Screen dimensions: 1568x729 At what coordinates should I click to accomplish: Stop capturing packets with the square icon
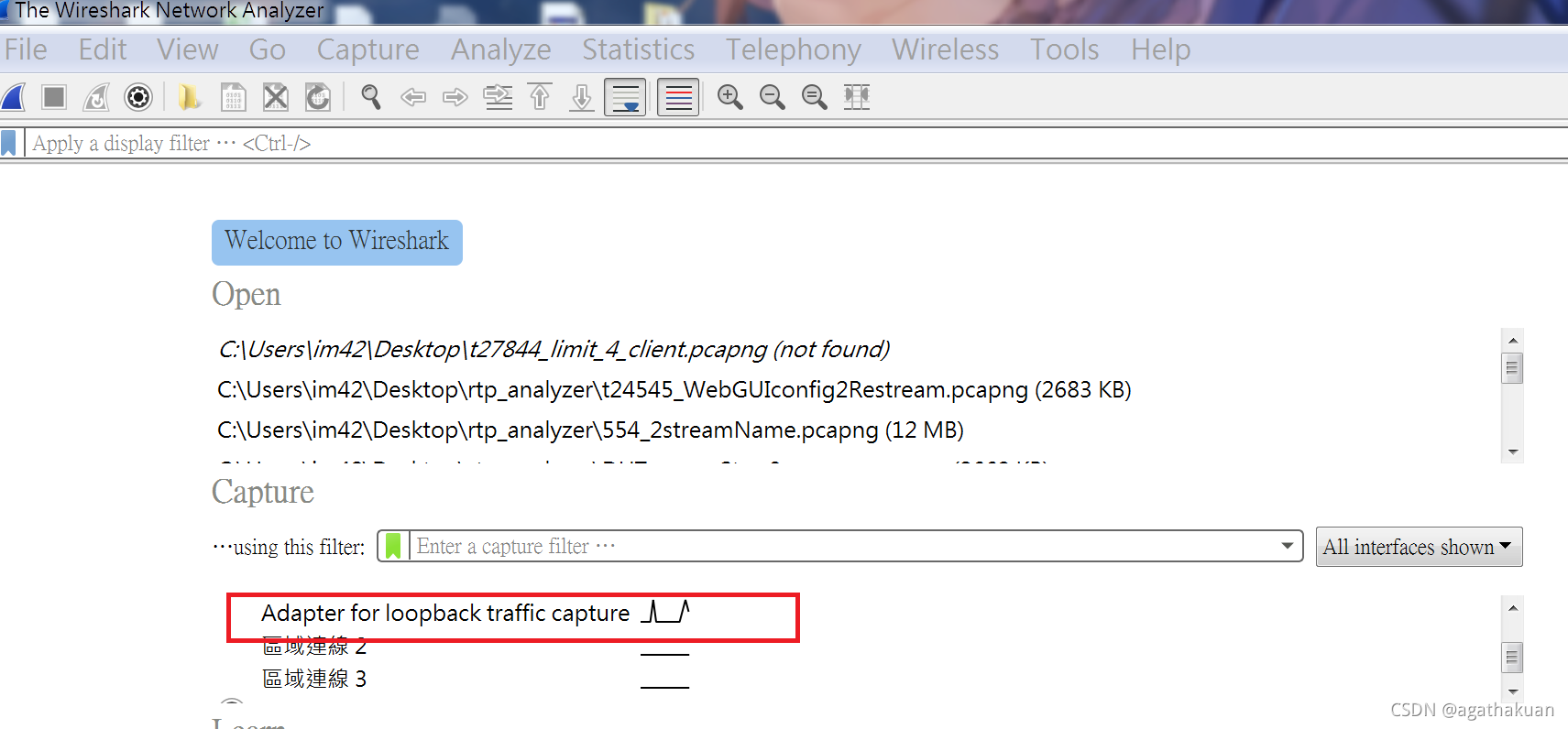(x=54, y=96)
